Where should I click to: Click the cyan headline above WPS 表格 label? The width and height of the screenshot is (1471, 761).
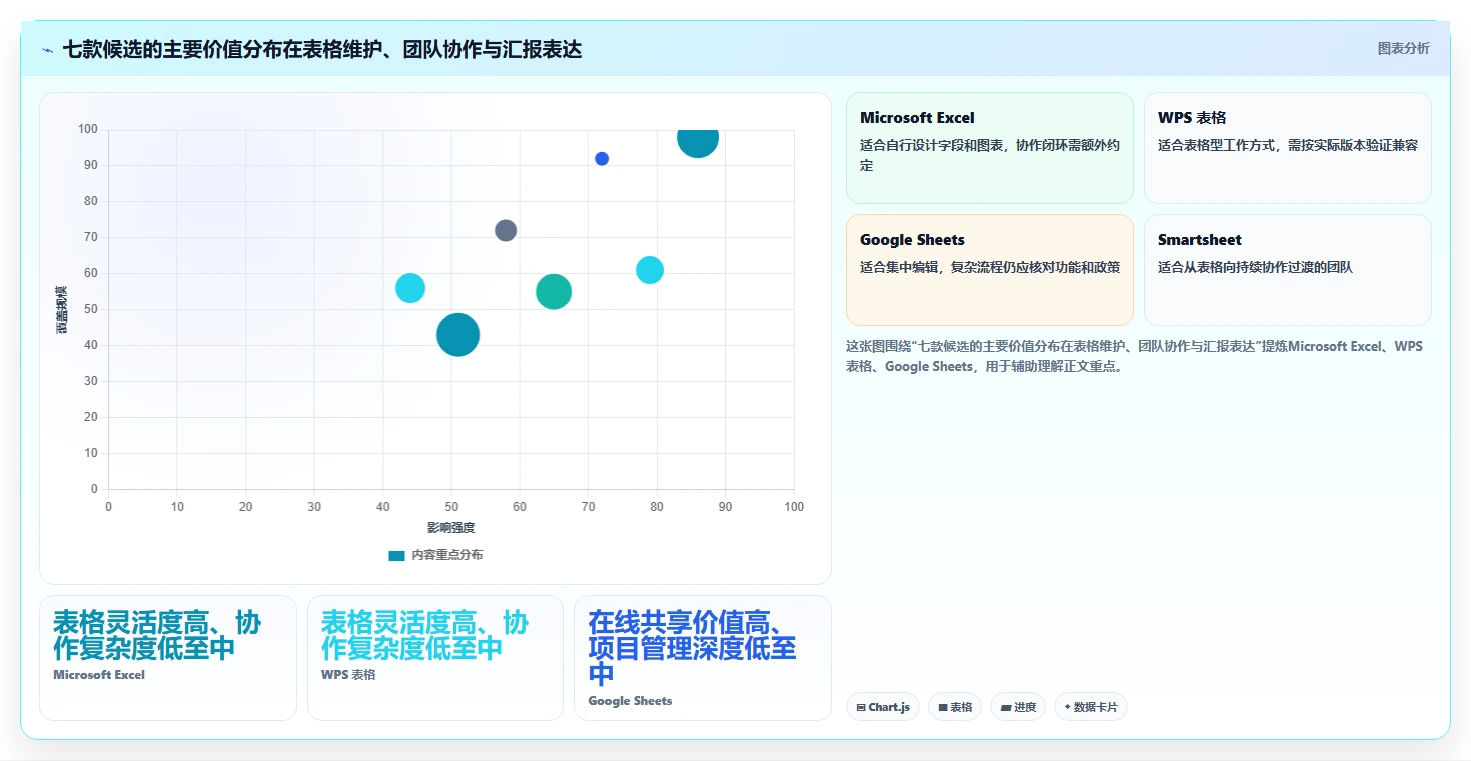[425, 636]
